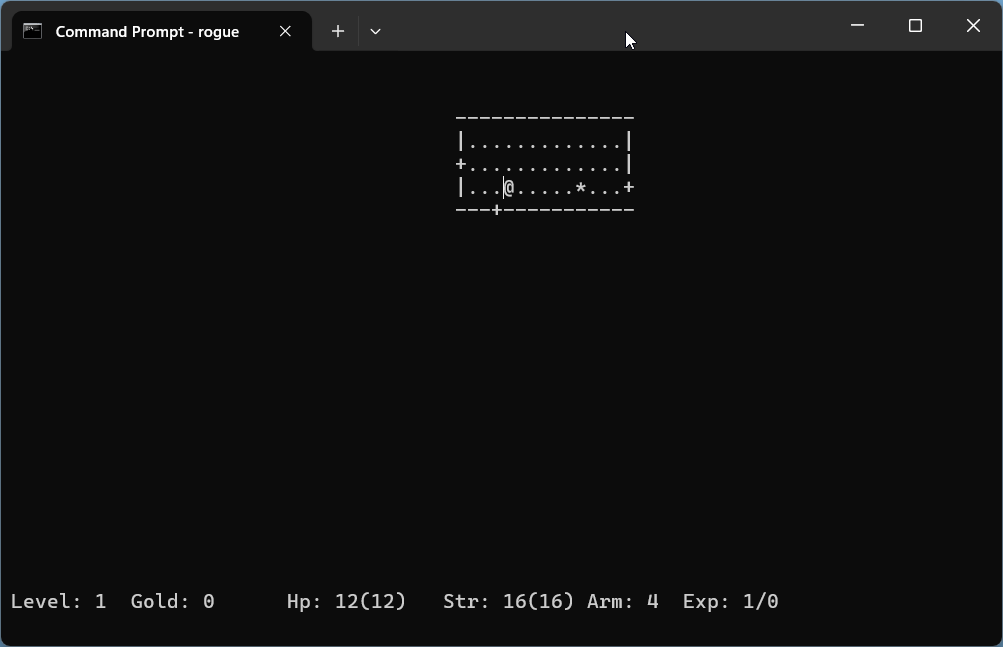Click the @ player character
The height and width of the screenshot is (647, 1003).
(509, 188)
